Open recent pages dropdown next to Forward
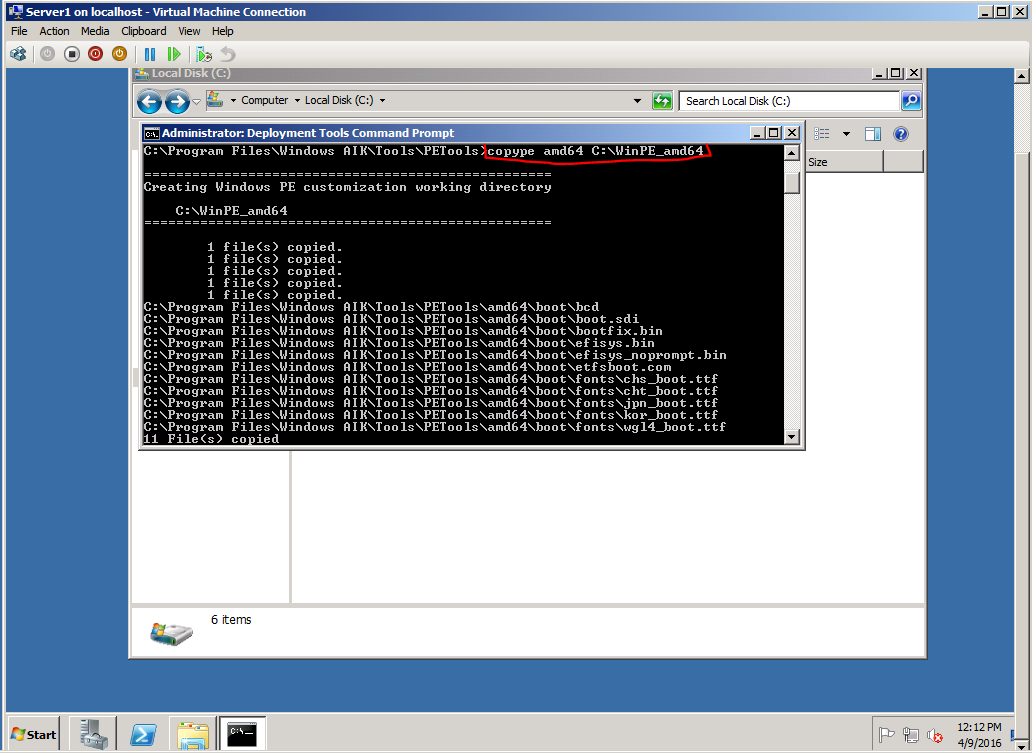1032x753 pixels. [x=196, y=102]
